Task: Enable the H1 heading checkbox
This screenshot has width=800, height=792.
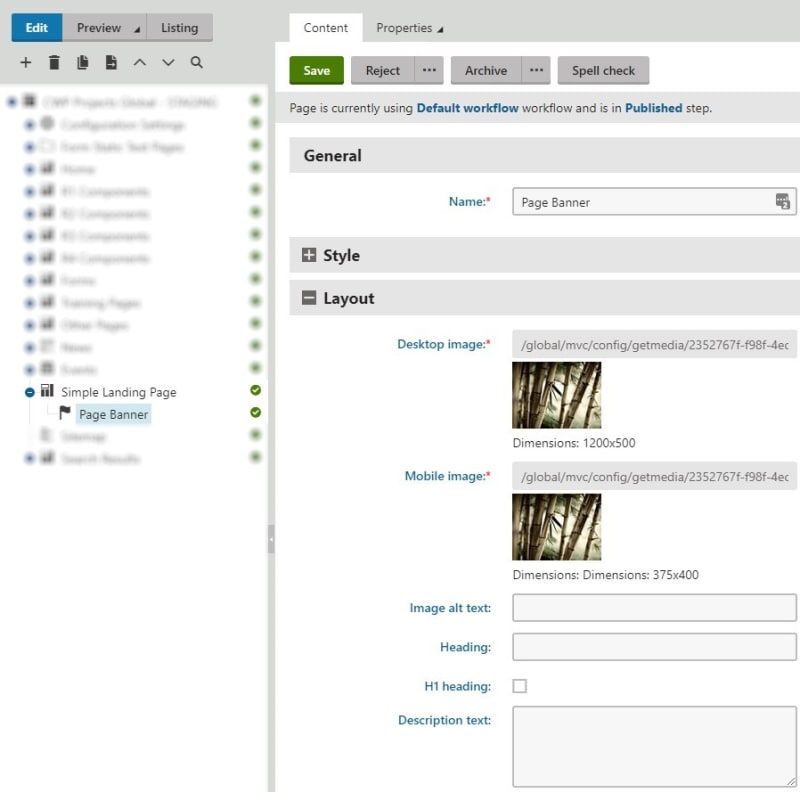Action: pos(520,686)
